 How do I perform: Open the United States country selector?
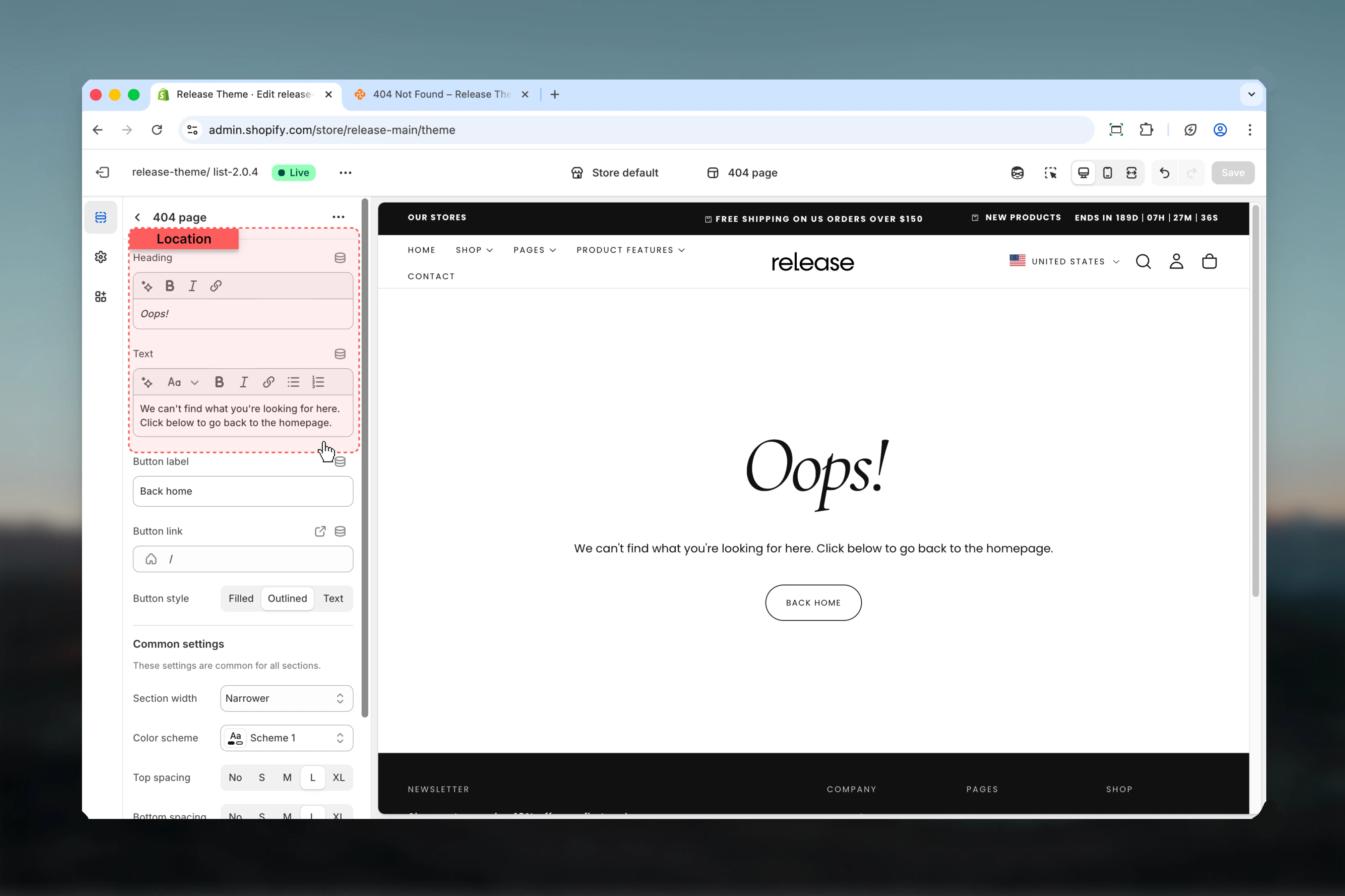(x=1065, y=262)
